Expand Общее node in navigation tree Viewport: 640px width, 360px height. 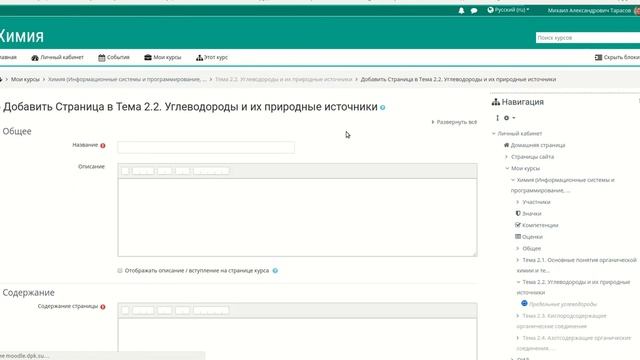[518, 249]
